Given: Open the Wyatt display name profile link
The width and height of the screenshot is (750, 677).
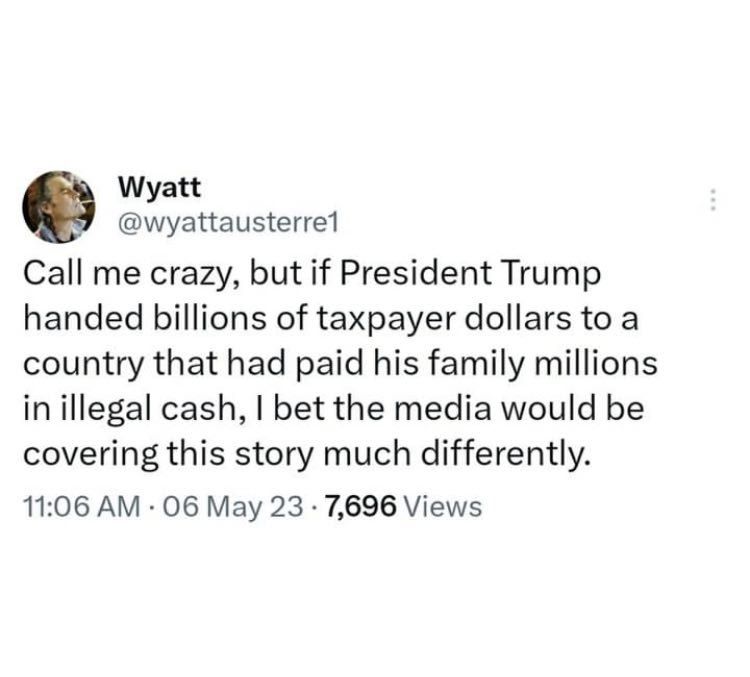Looking at the screenshot, I should [x=148, y=187].
